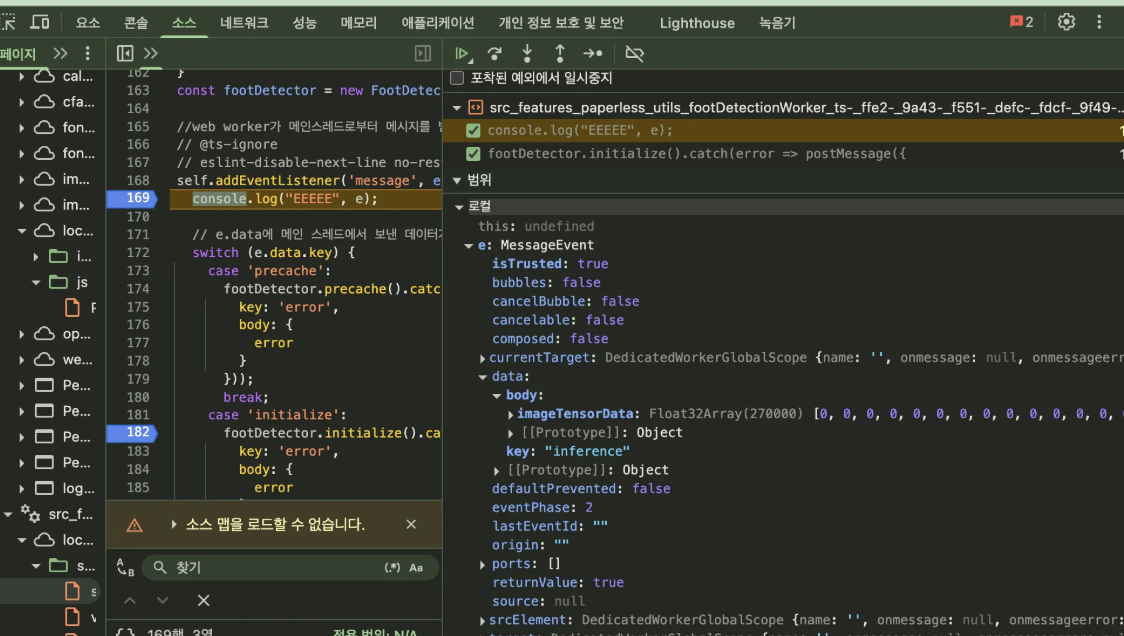Collapse the Local (로컬) scope
The width and height of the screenshot is (1124, 636).
click(459, 207)
